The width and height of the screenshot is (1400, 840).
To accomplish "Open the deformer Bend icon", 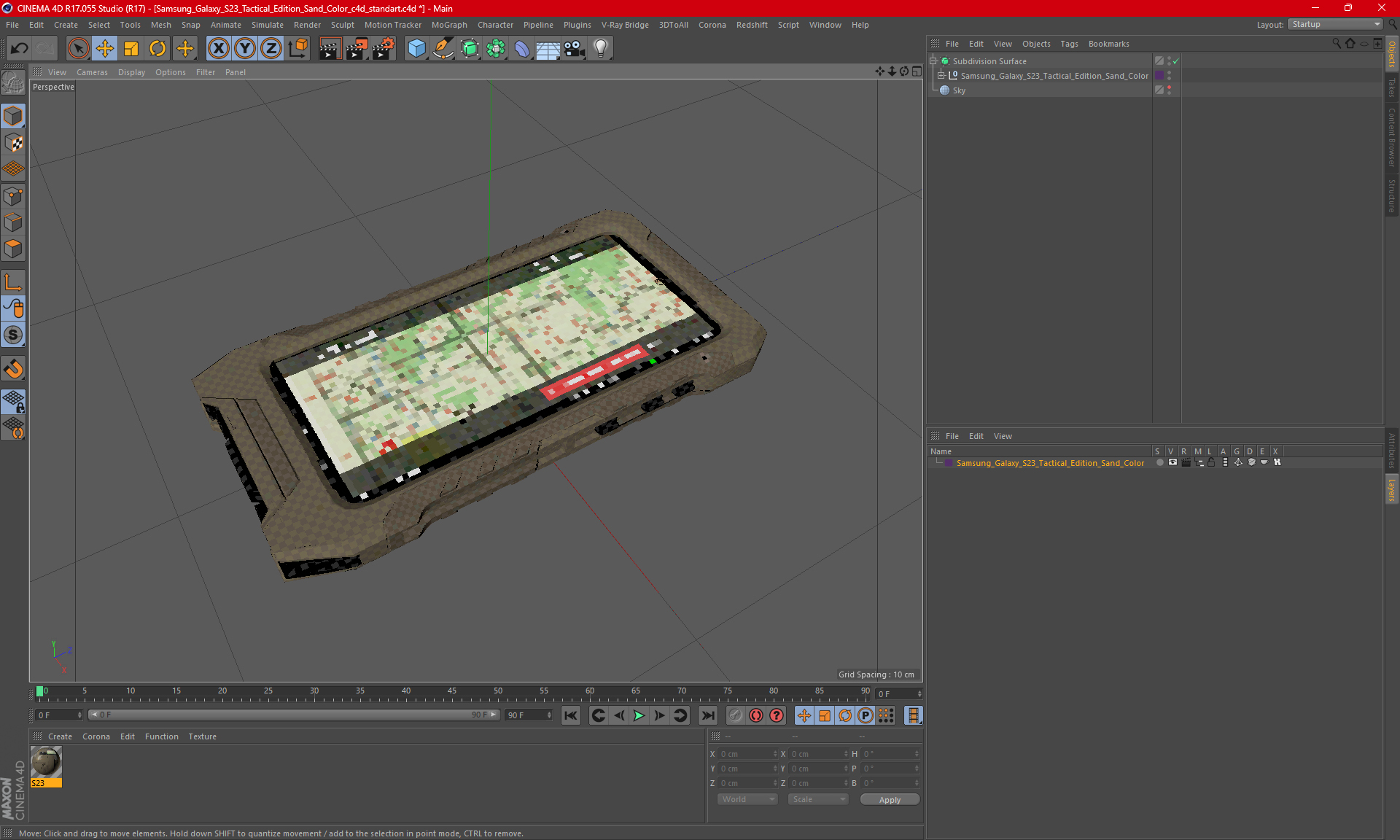I will point(522,49).
